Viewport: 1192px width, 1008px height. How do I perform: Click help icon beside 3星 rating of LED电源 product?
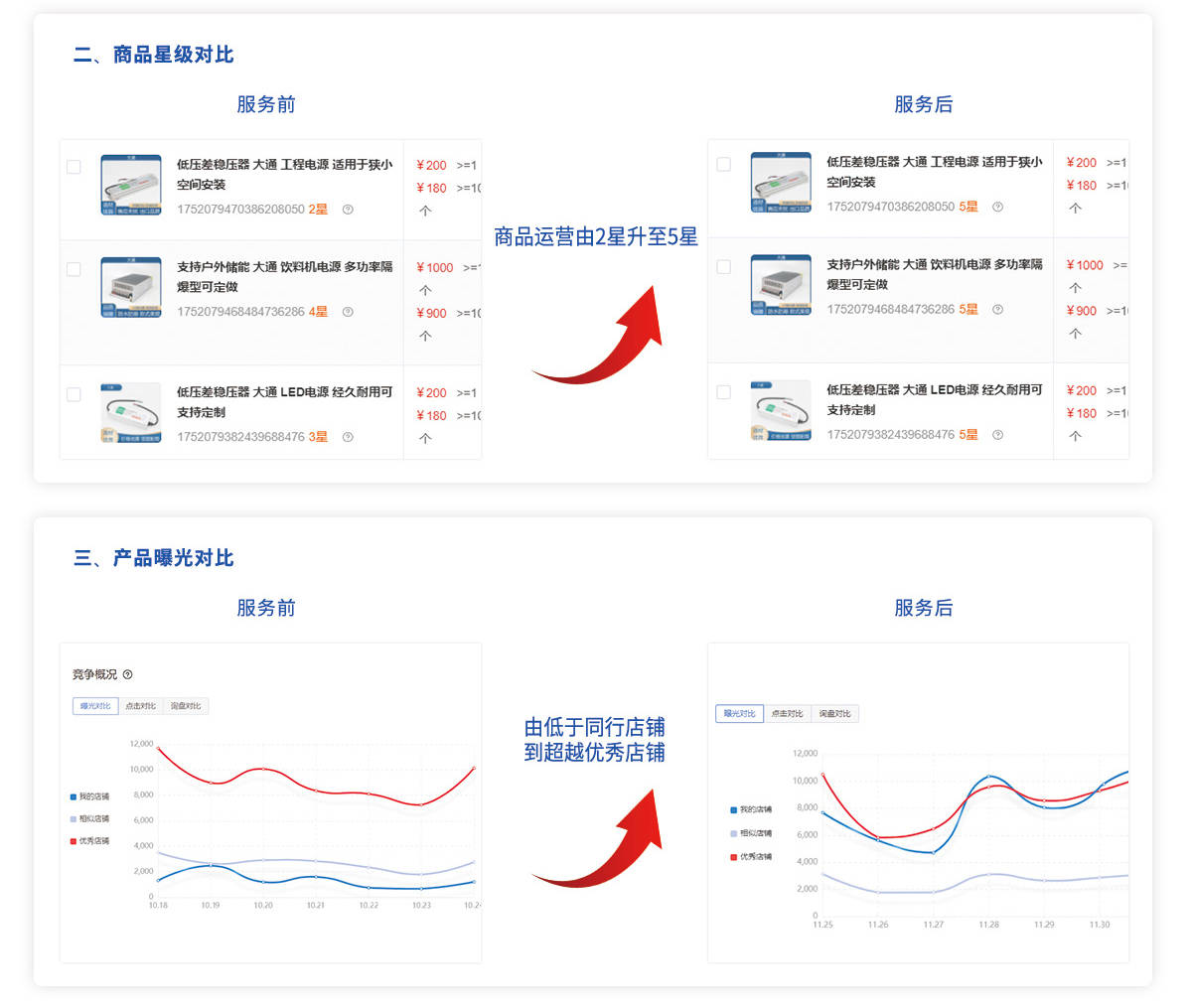347,435
